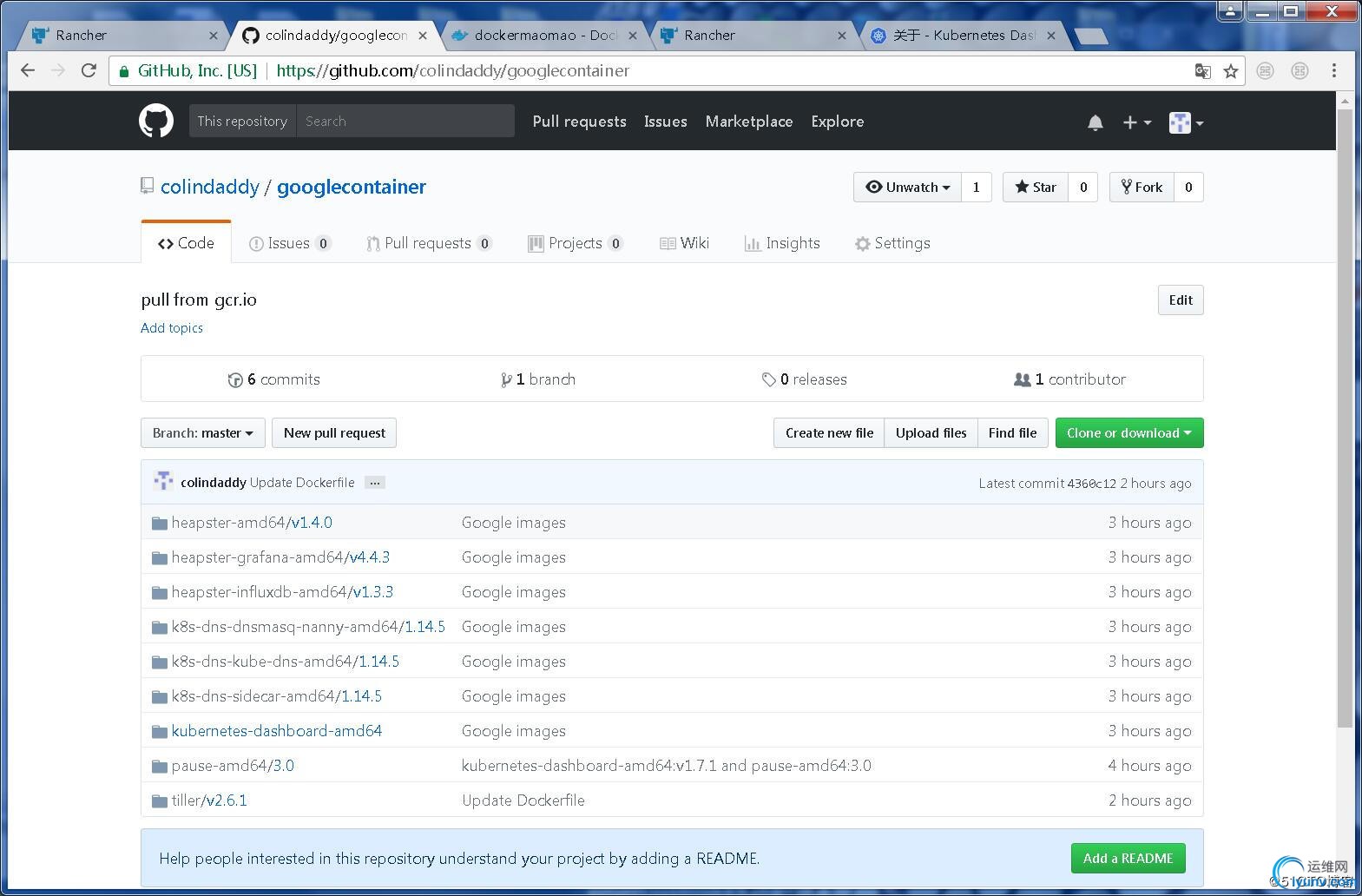Click folder icon for pause-amd64 row
The height and width of the screenshot is (896, 1362).
click(160, 767)
